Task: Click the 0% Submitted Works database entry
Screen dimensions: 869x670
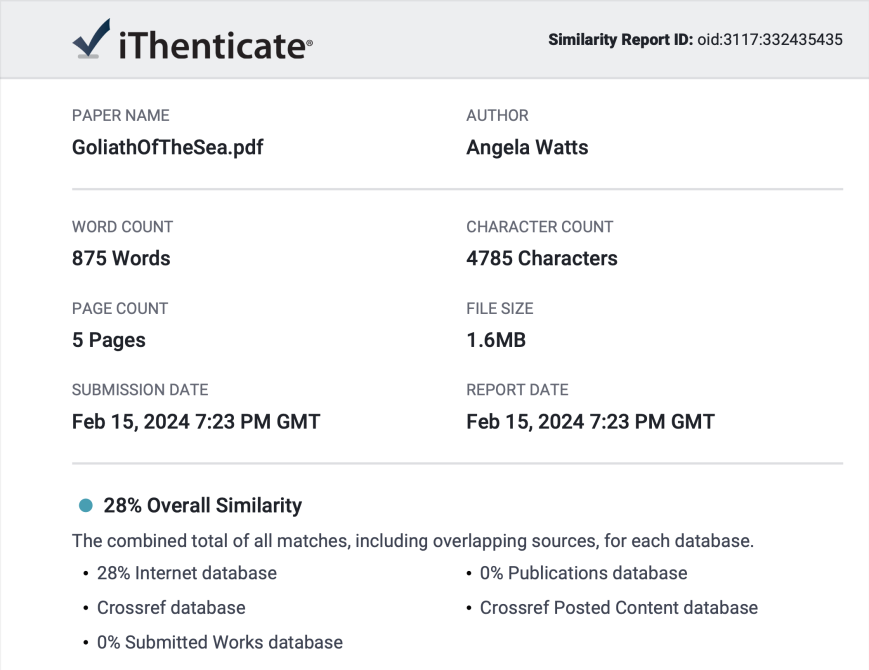Action: pyautogui.click(x=220, y=642)
